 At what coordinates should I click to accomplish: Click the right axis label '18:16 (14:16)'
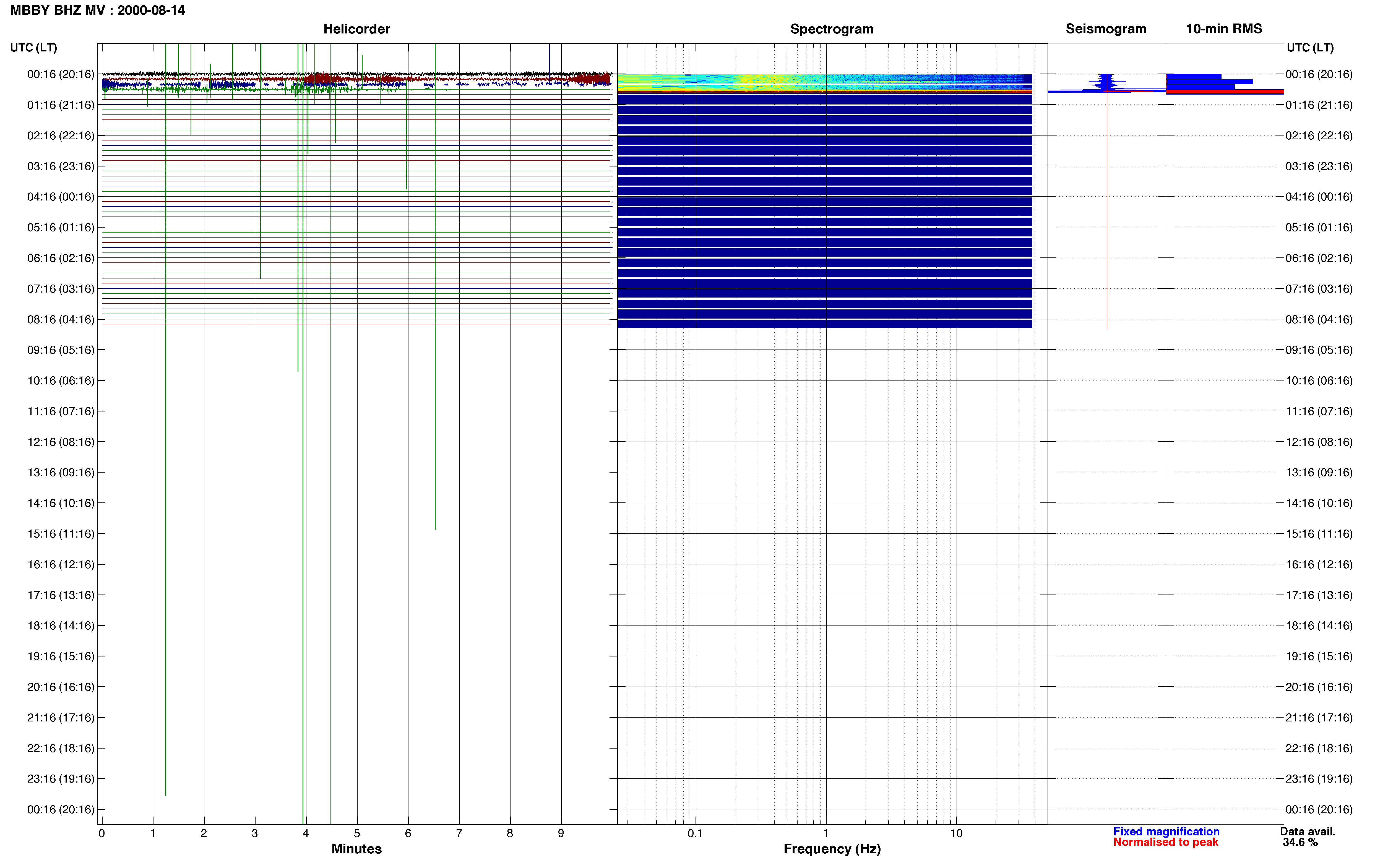(1319, 626)
